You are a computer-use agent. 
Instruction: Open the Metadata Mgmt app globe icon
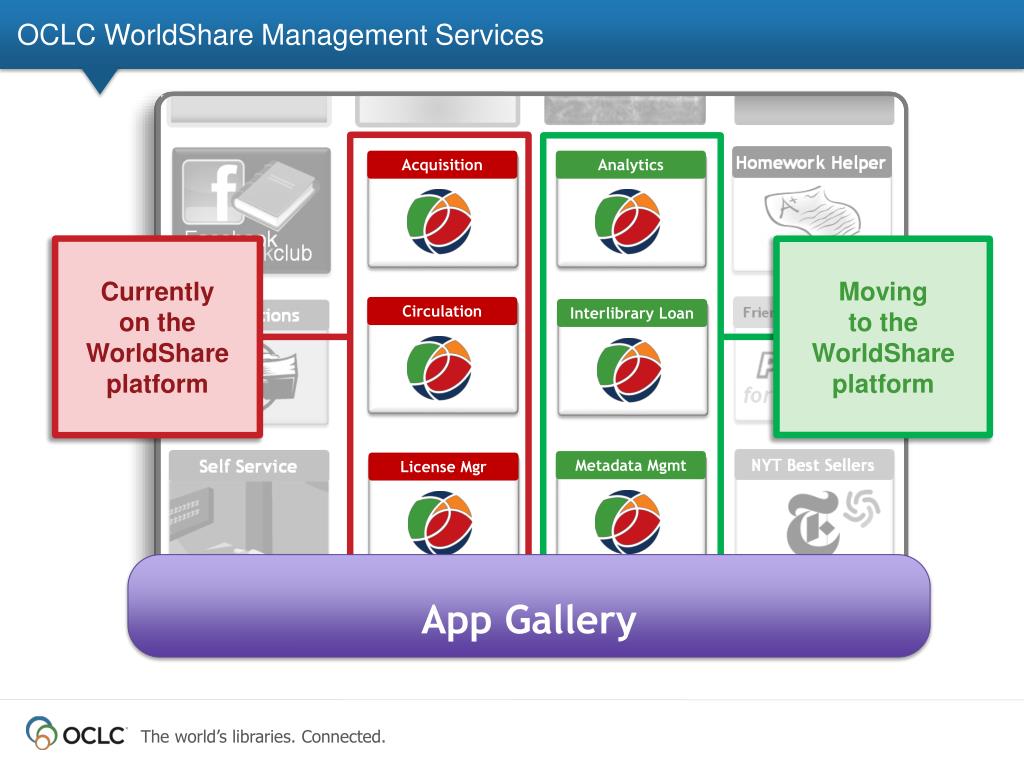click(628, 522)
